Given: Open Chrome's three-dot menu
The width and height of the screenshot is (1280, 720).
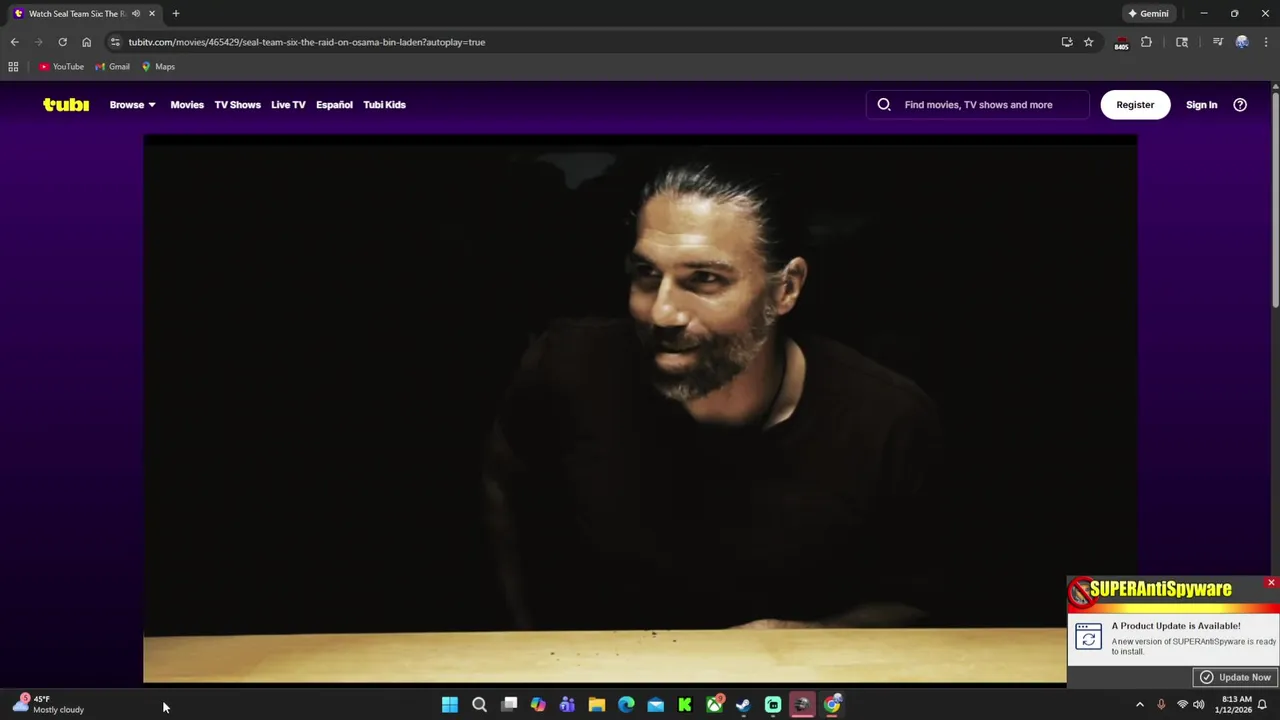Looking at the screenshot, I should point(1266,42).
